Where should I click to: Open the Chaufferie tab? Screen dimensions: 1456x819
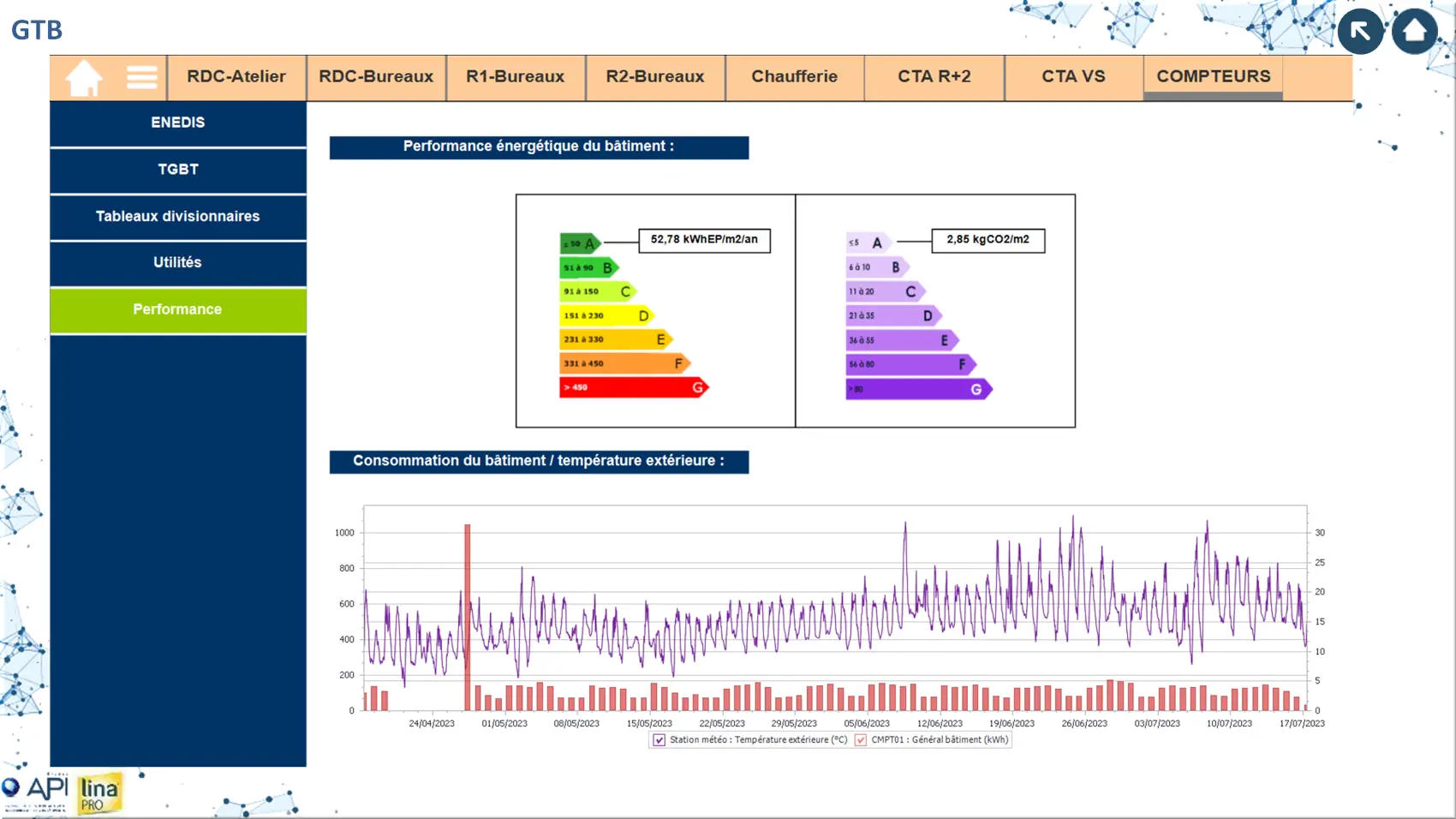[794, 77]
